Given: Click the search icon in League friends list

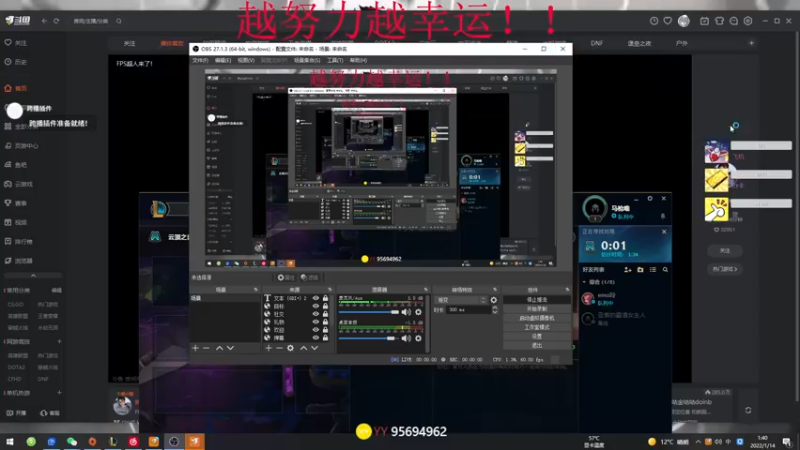Looking at the screenshot, I should [665, 269].
